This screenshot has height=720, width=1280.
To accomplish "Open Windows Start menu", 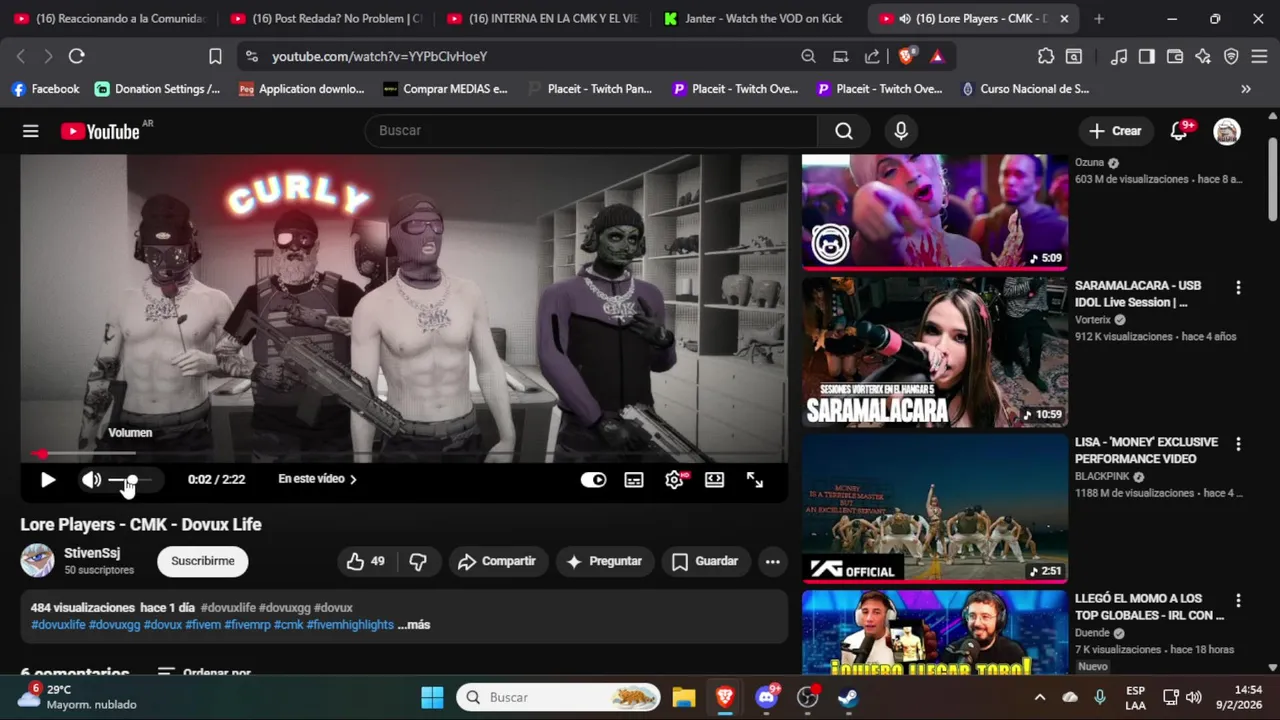I will click(x=432, y=697).
